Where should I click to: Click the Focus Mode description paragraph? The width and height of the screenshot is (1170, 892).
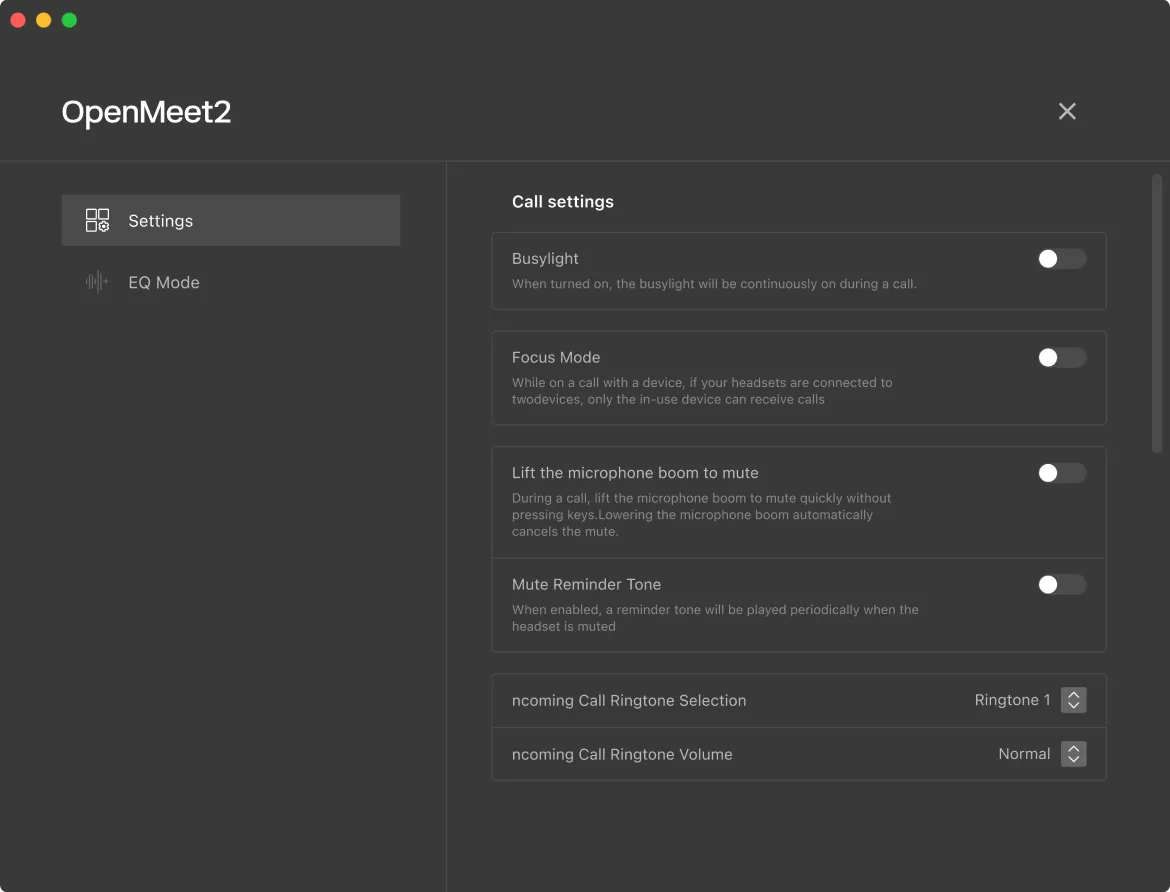point(702,391)
